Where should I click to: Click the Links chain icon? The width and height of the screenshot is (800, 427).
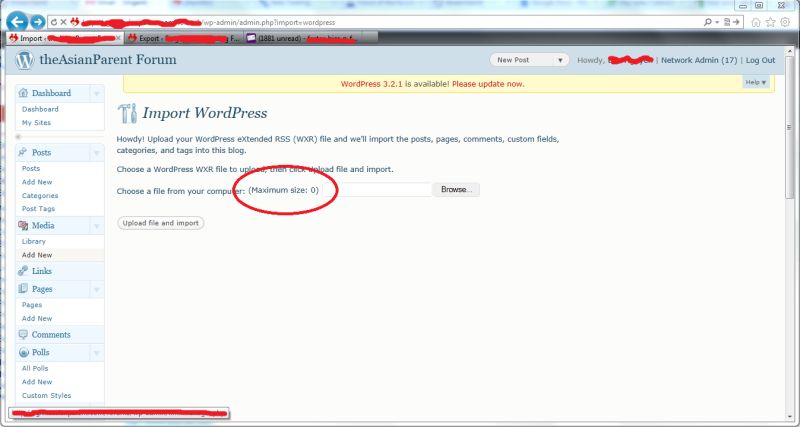[23, 271]
